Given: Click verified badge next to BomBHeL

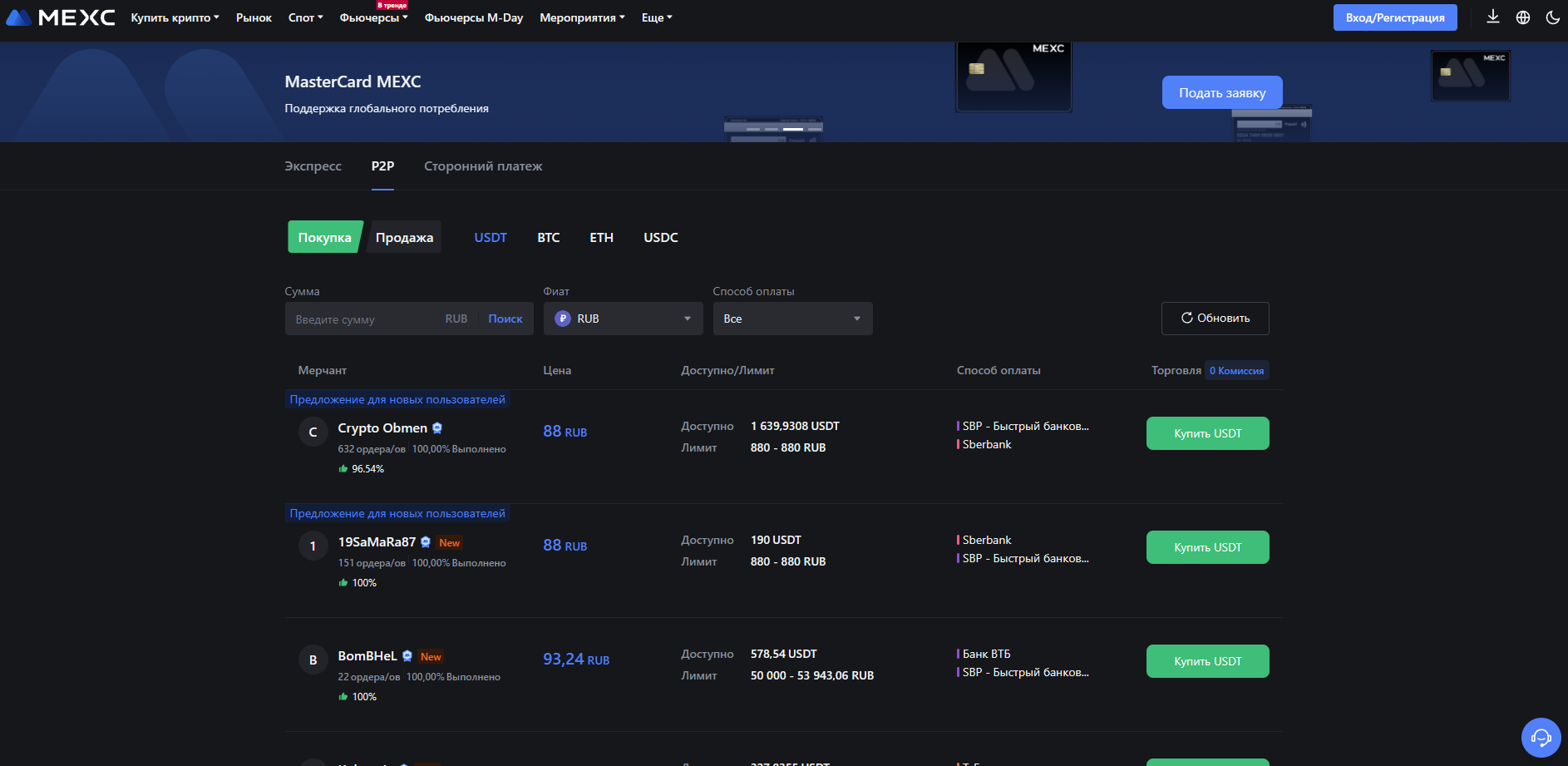Looking at the screenshot, I should point(407,656).
